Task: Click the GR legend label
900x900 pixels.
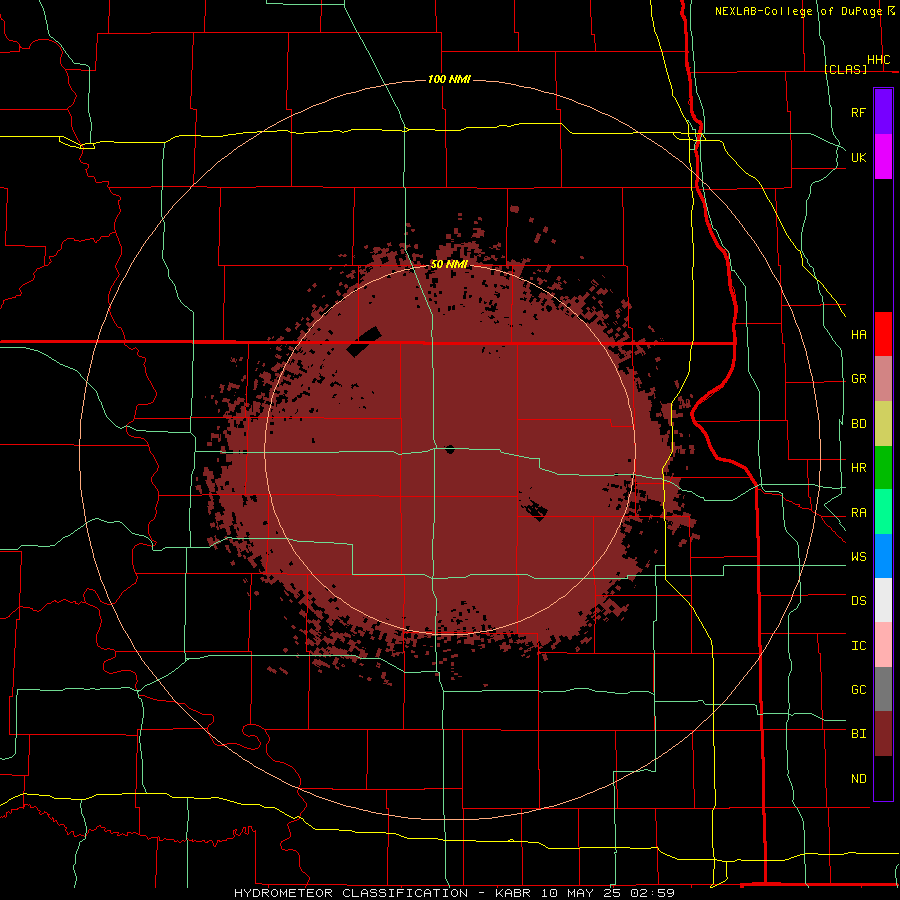Action: point(859,379)
